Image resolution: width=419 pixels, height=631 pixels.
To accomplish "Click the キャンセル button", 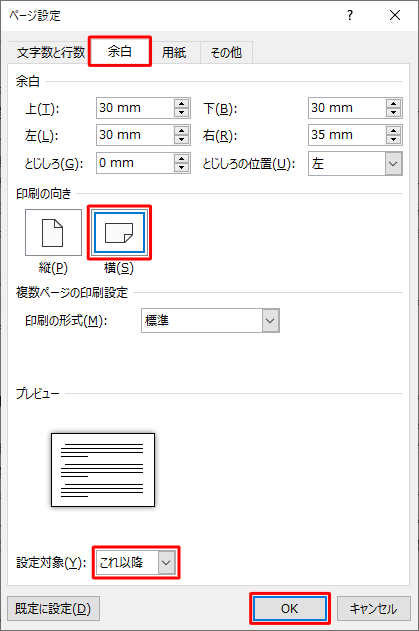I will click(x=374, y=608).
